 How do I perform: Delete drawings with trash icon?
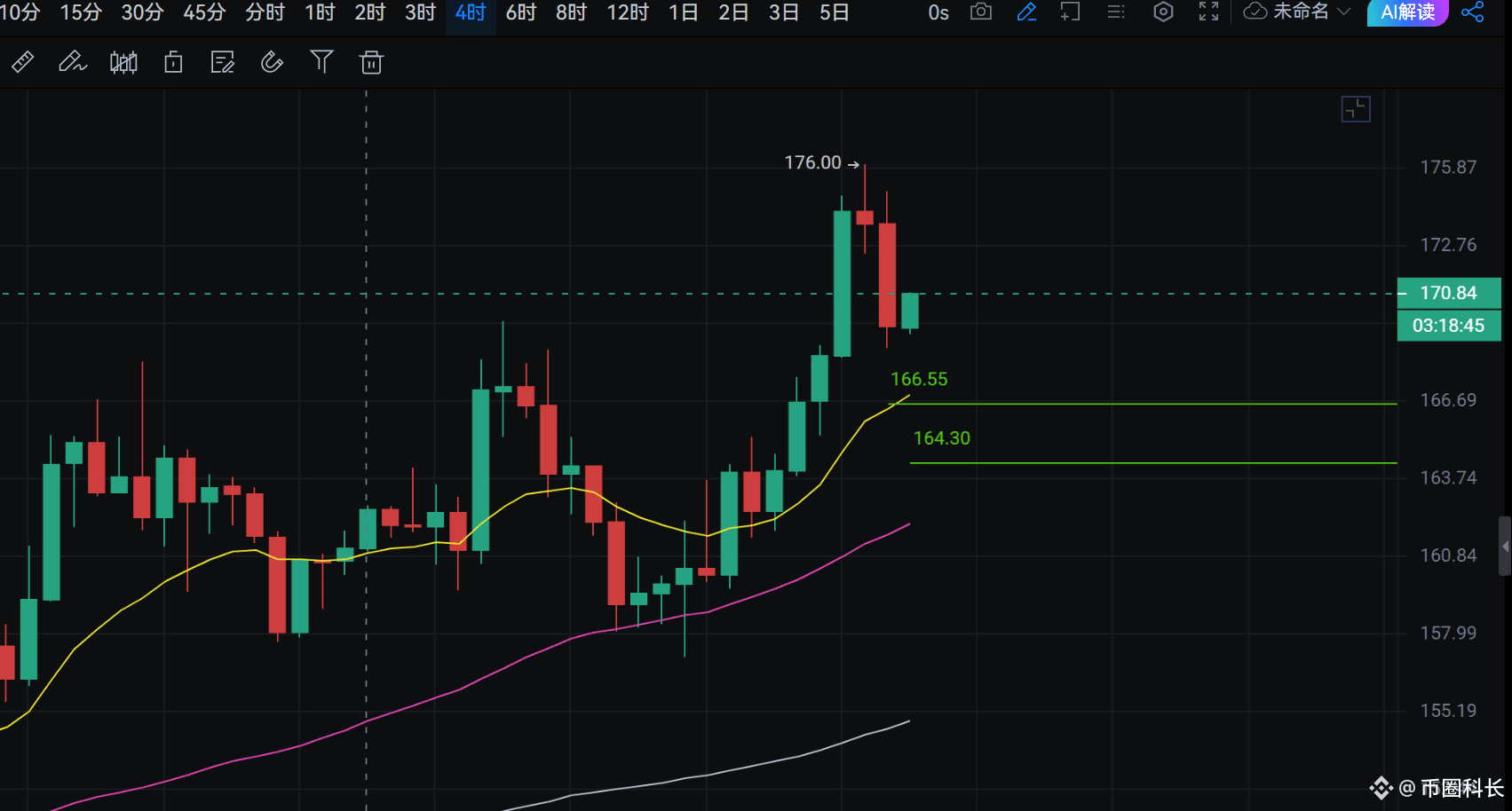coord(371,62)
